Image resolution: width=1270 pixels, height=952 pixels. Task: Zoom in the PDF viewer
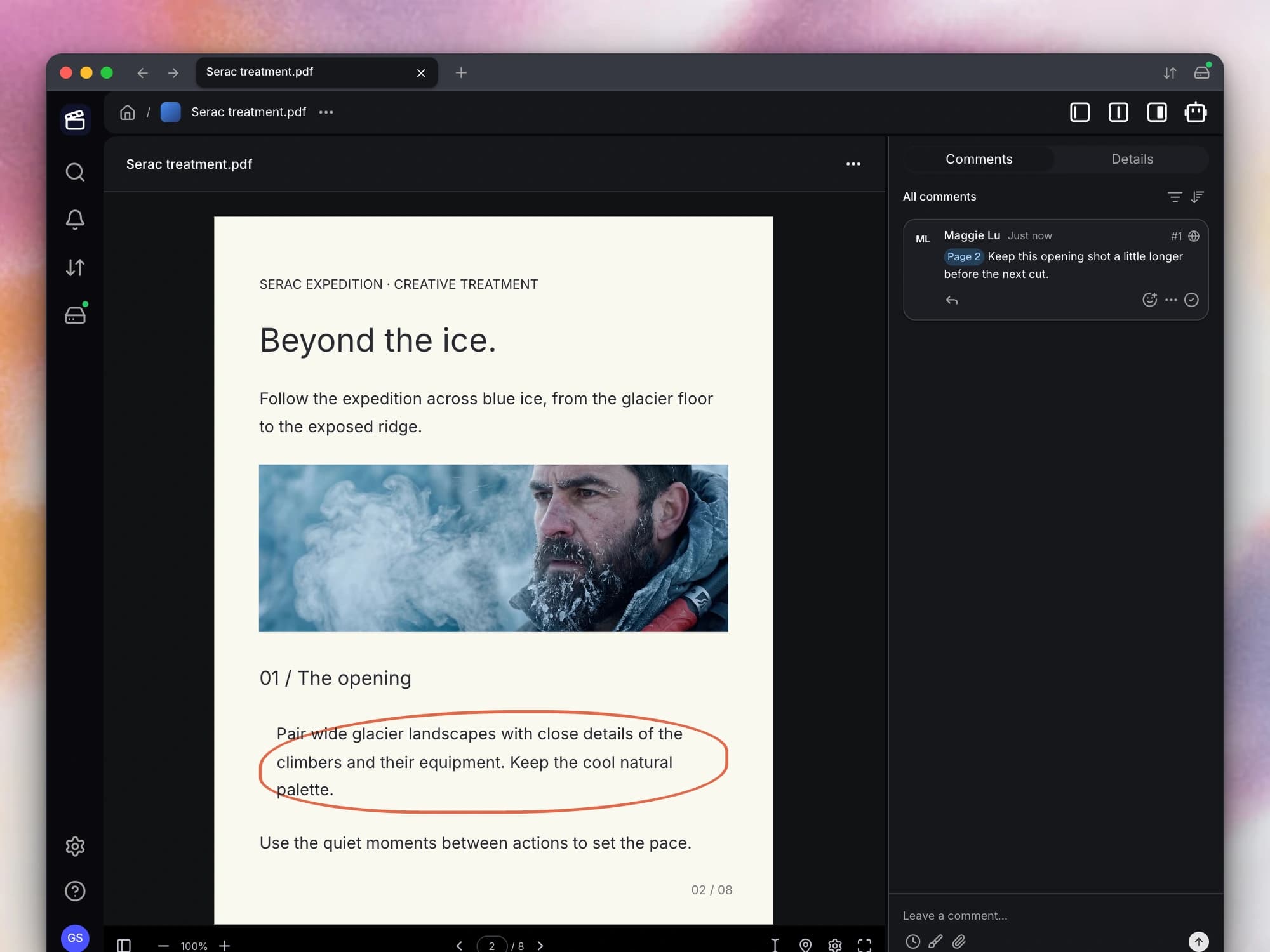click(224, 946)
